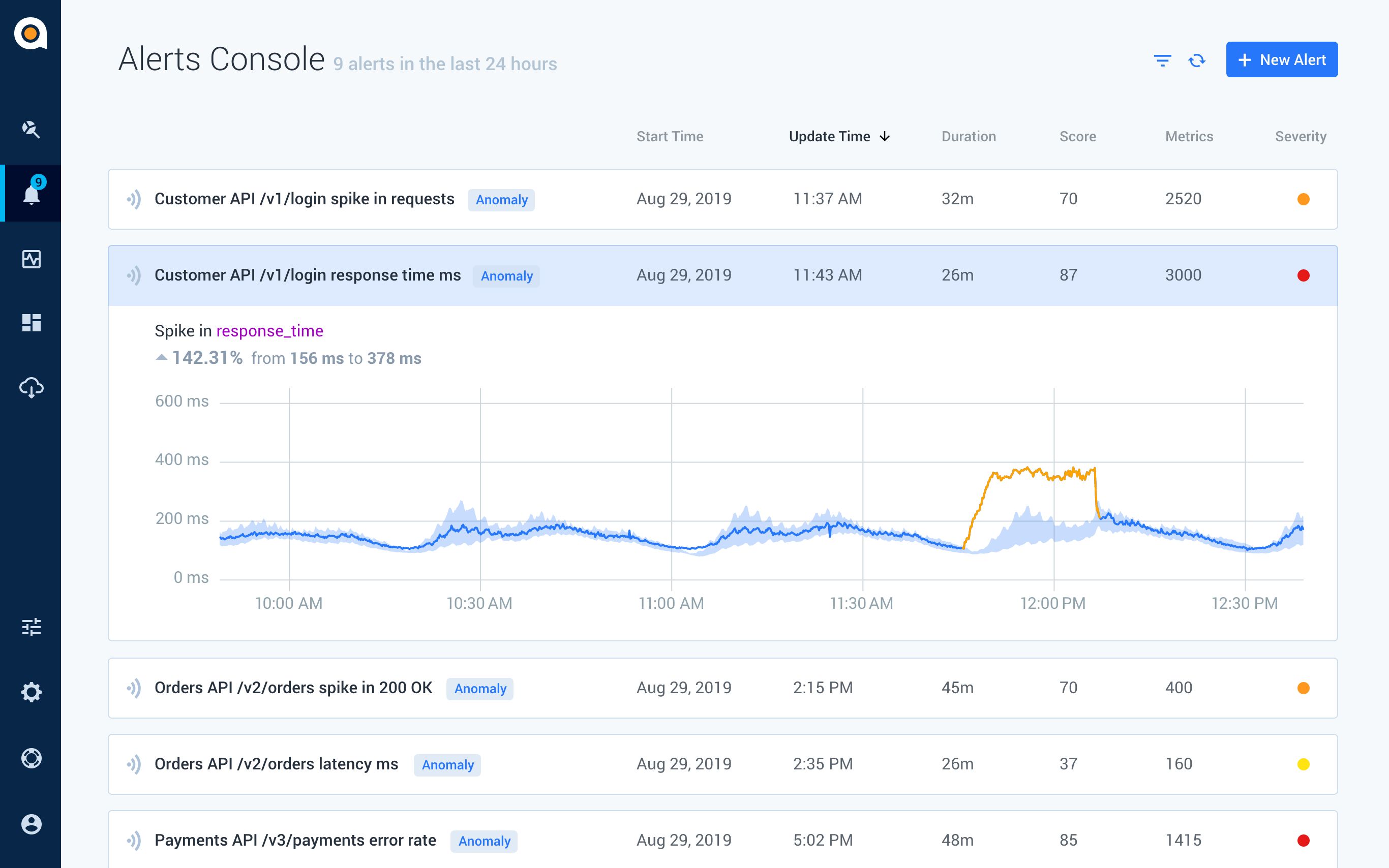Image resolution: width=1389 pixels, height=868 pixels.
Task: Sort by Severity column
Action: pyautogui.click(x=1301, y=136)
